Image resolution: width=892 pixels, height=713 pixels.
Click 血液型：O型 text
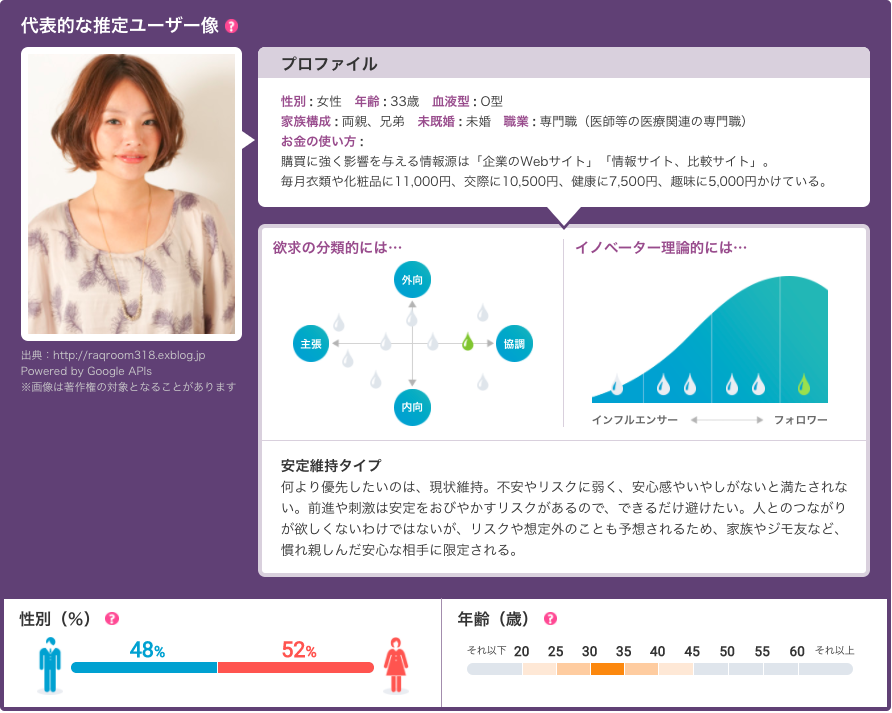pyautogui.click(x=468, y=101)
